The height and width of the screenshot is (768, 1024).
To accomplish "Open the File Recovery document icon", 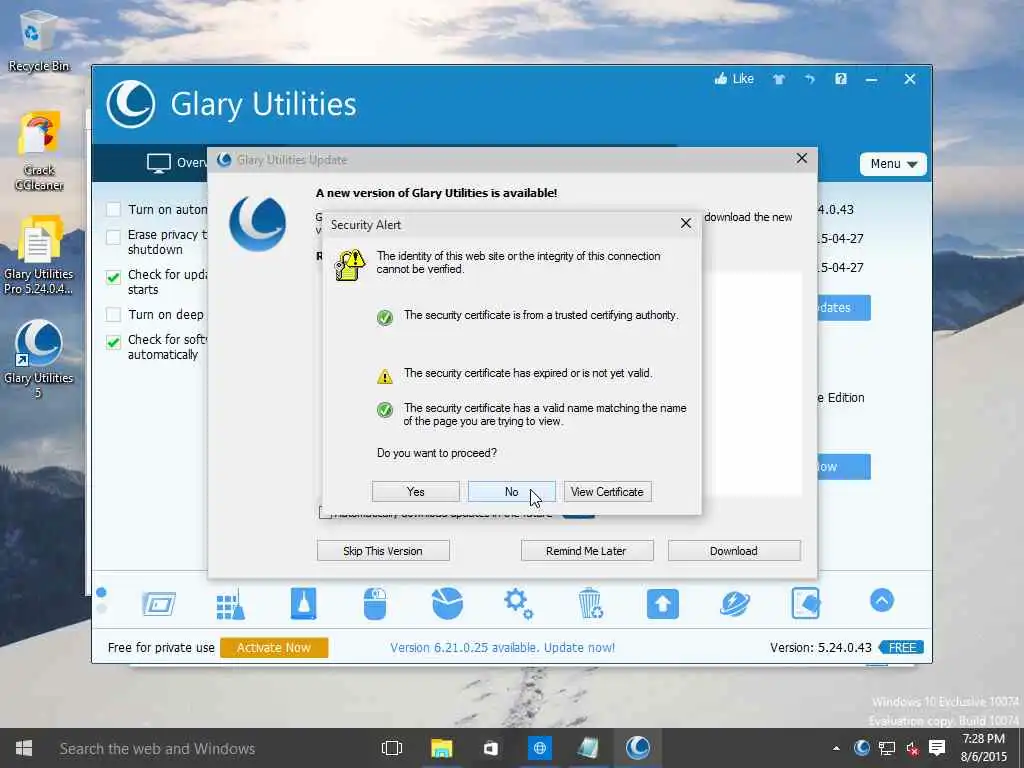I will click(806, 603).
